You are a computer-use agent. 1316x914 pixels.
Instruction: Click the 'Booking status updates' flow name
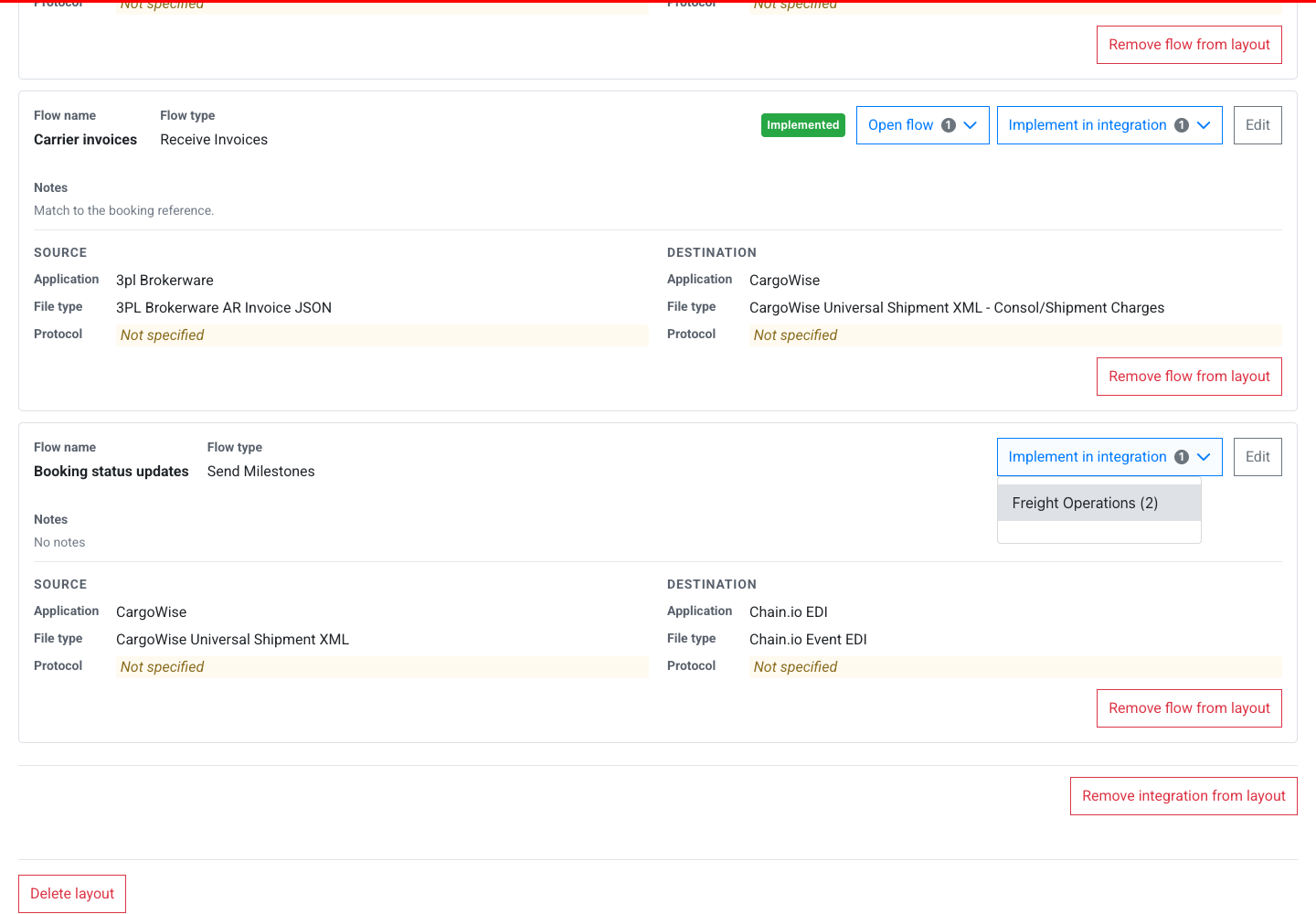coord(111,472)
